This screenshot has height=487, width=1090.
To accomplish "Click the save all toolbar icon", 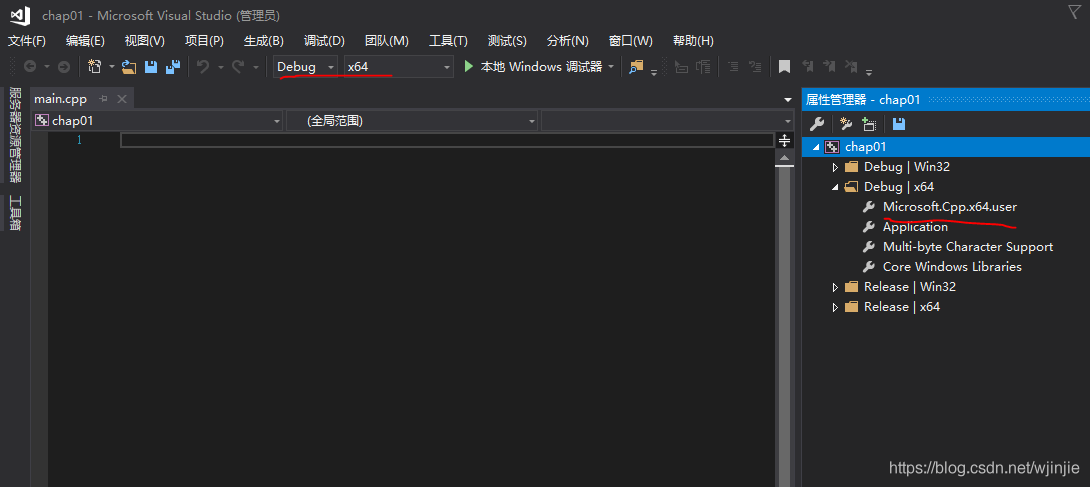I will click(173, 67).
